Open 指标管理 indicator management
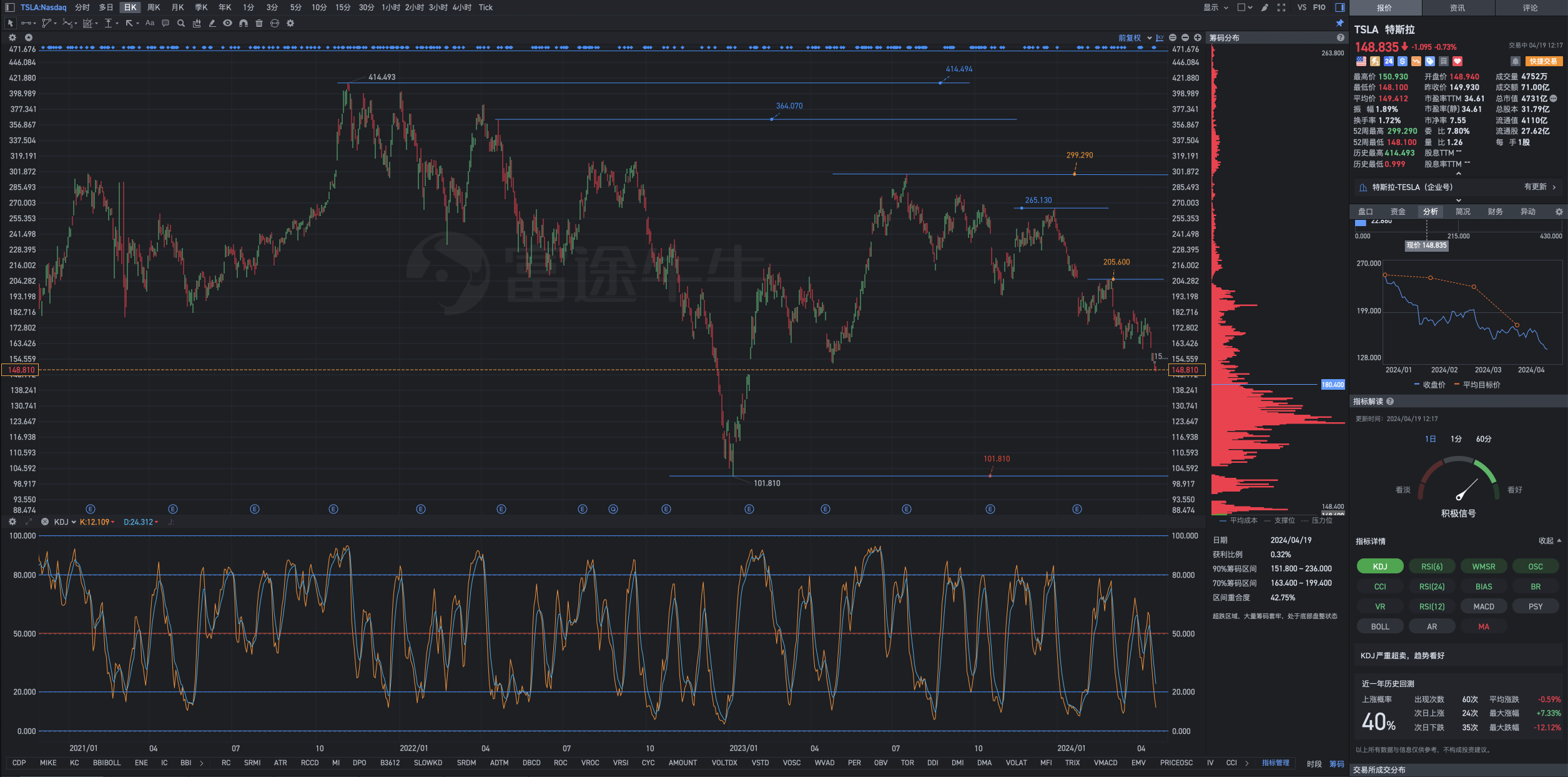Screen dimensions: 1568x777 (x=1276, y=763)
